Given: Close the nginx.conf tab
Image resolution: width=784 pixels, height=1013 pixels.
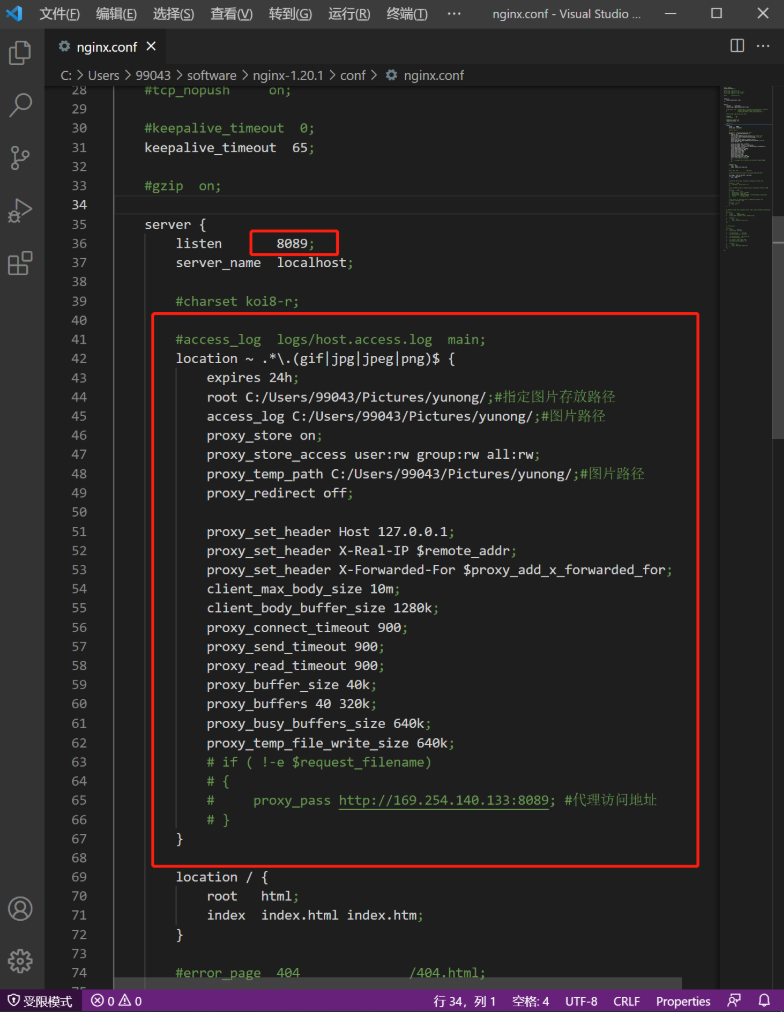Looking at the screenshot, I should tap(151, 46).
